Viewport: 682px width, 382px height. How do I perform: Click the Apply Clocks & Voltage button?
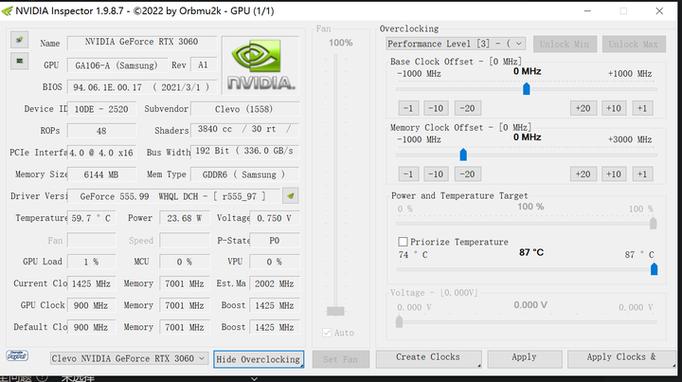622,358
